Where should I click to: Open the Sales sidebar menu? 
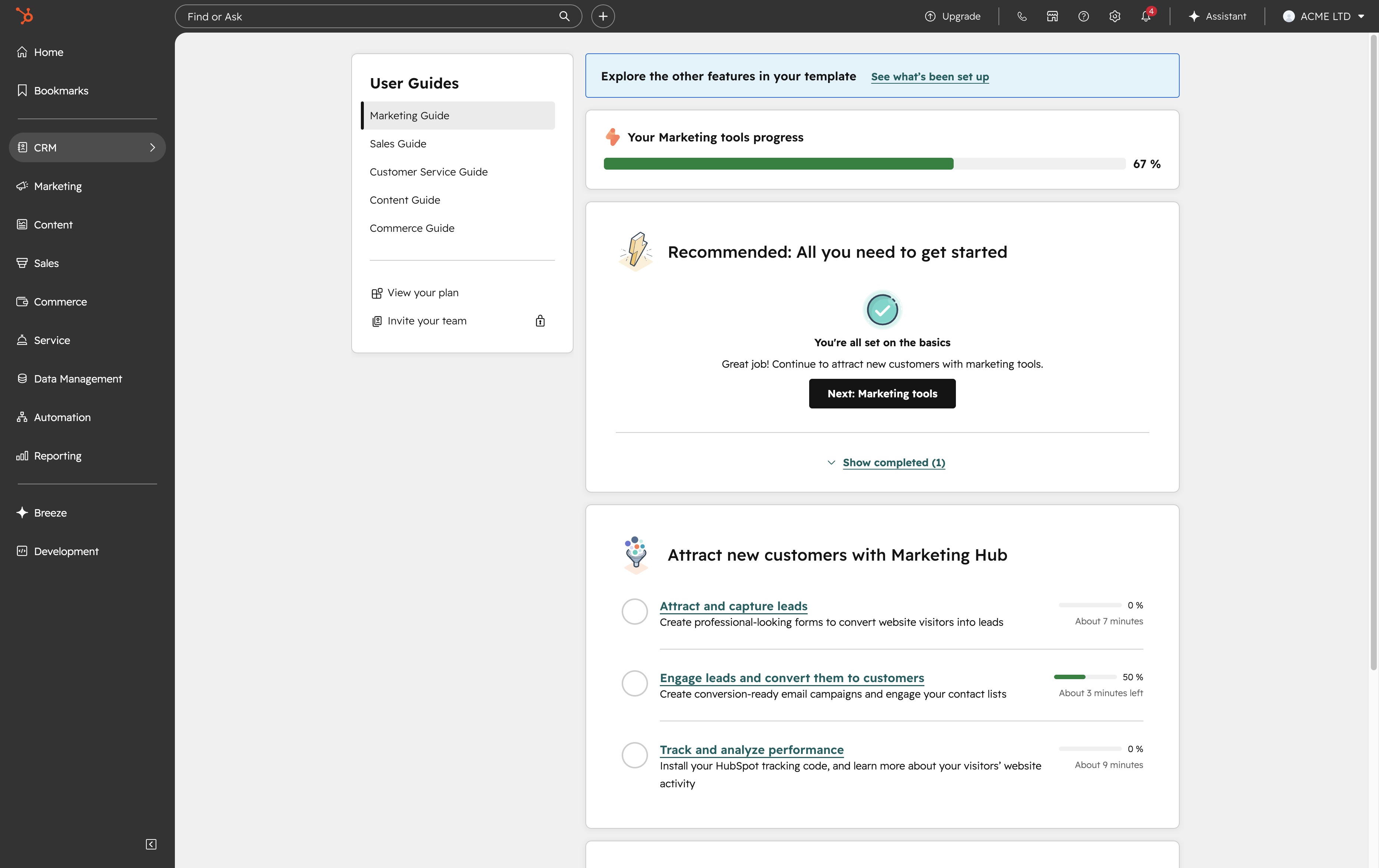tap(87, 263)
